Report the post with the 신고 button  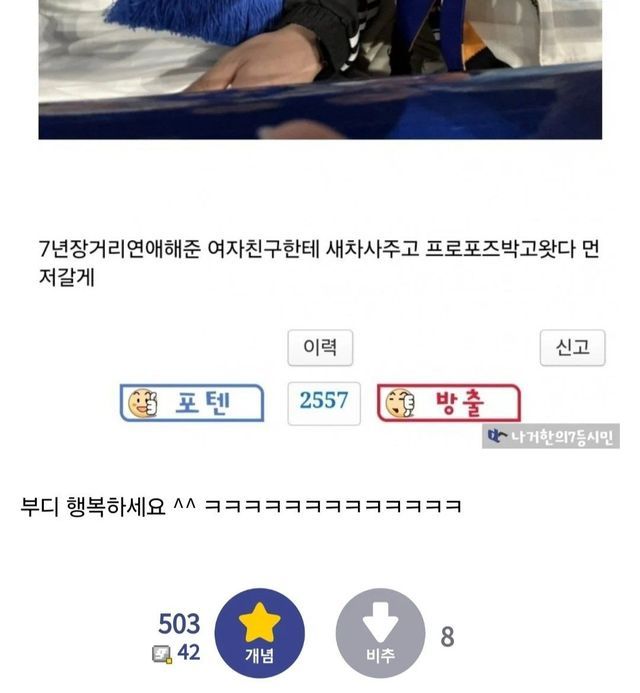pos(572,347)
